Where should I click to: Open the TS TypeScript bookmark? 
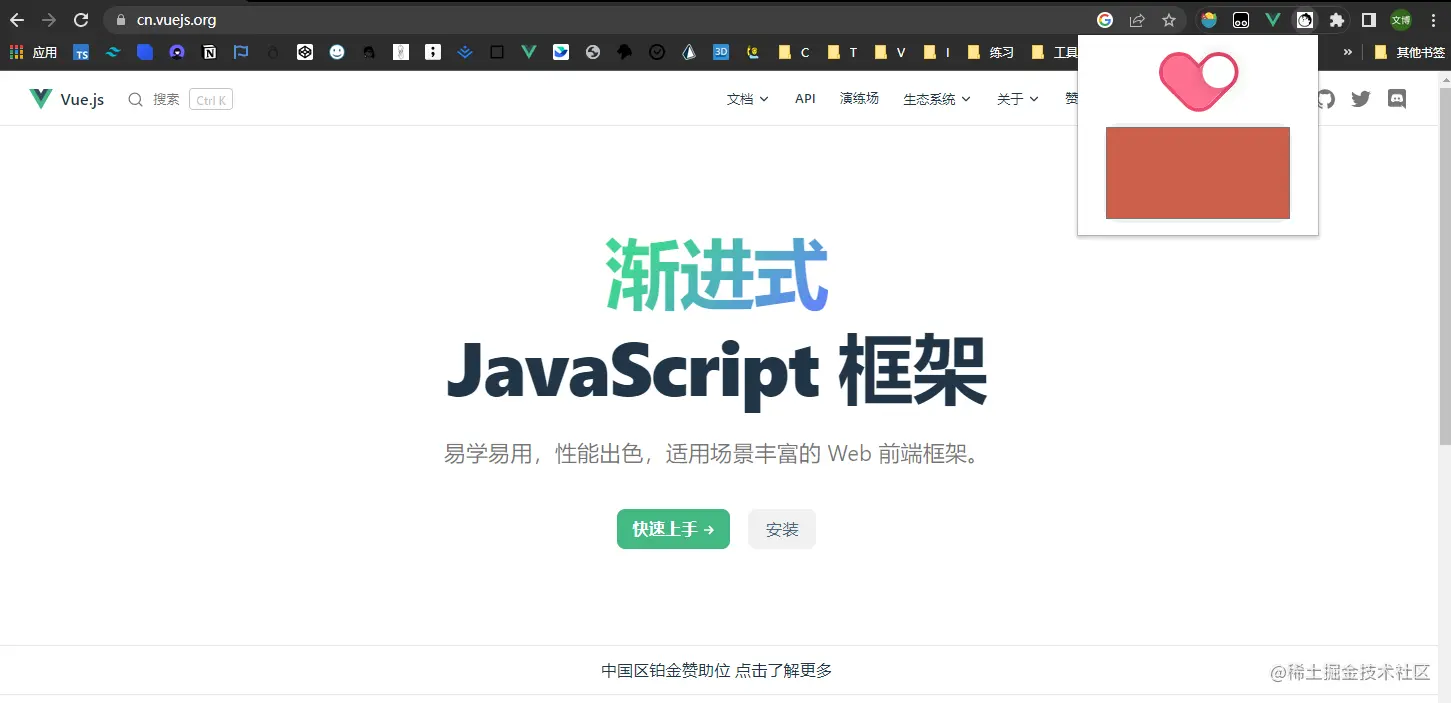[81, 52]
